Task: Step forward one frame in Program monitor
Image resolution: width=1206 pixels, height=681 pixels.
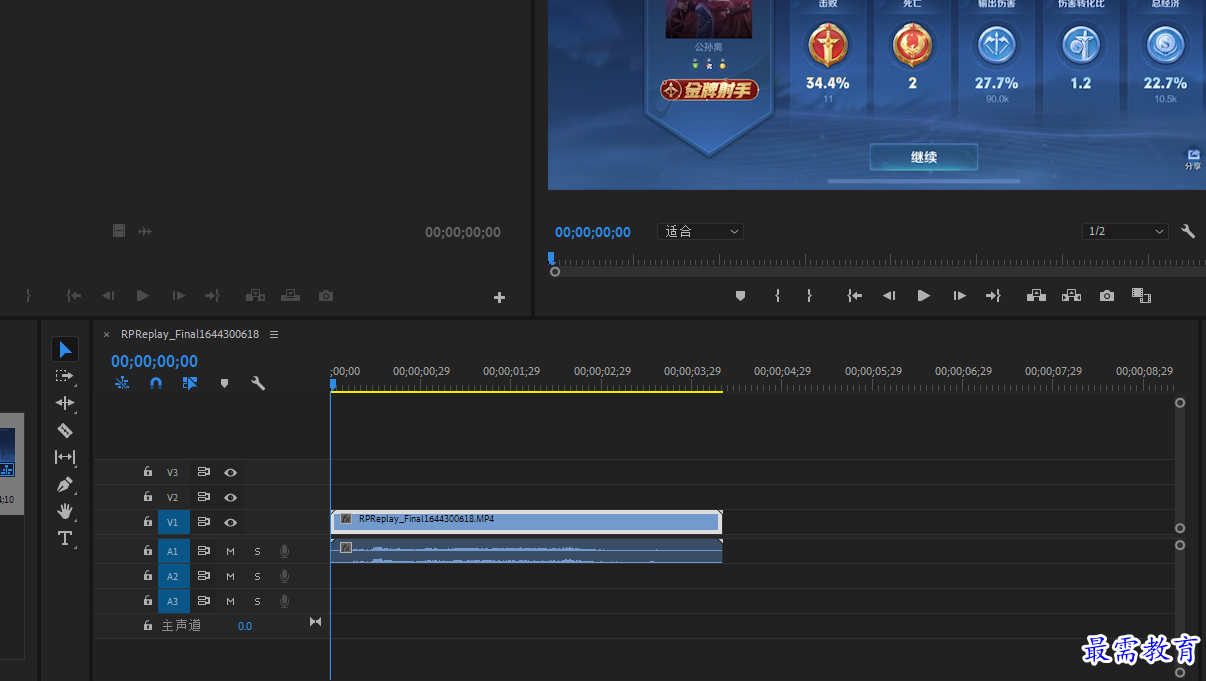Action: point(959,296)
